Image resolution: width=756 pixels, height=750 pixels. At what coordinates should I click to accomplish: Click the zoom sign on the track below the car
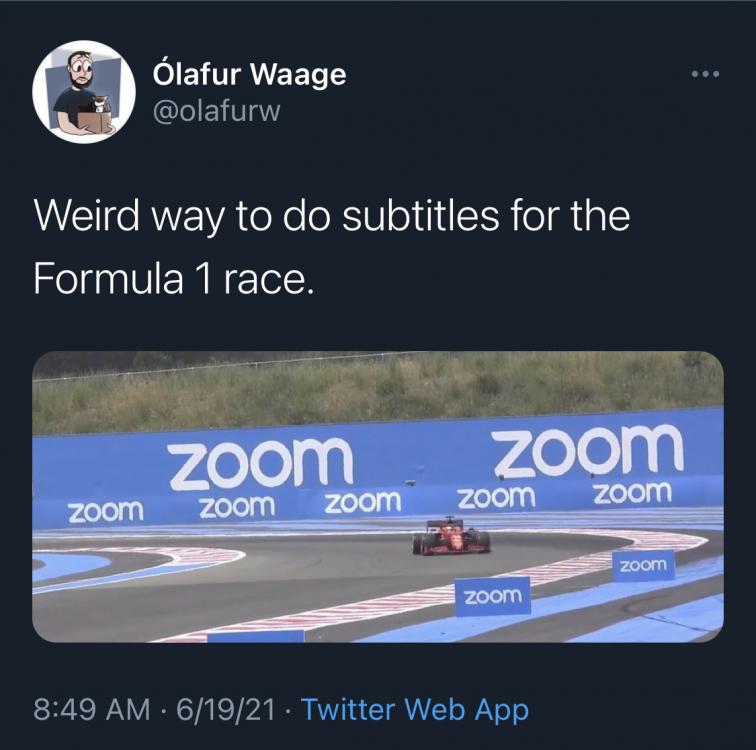point(492,596)
